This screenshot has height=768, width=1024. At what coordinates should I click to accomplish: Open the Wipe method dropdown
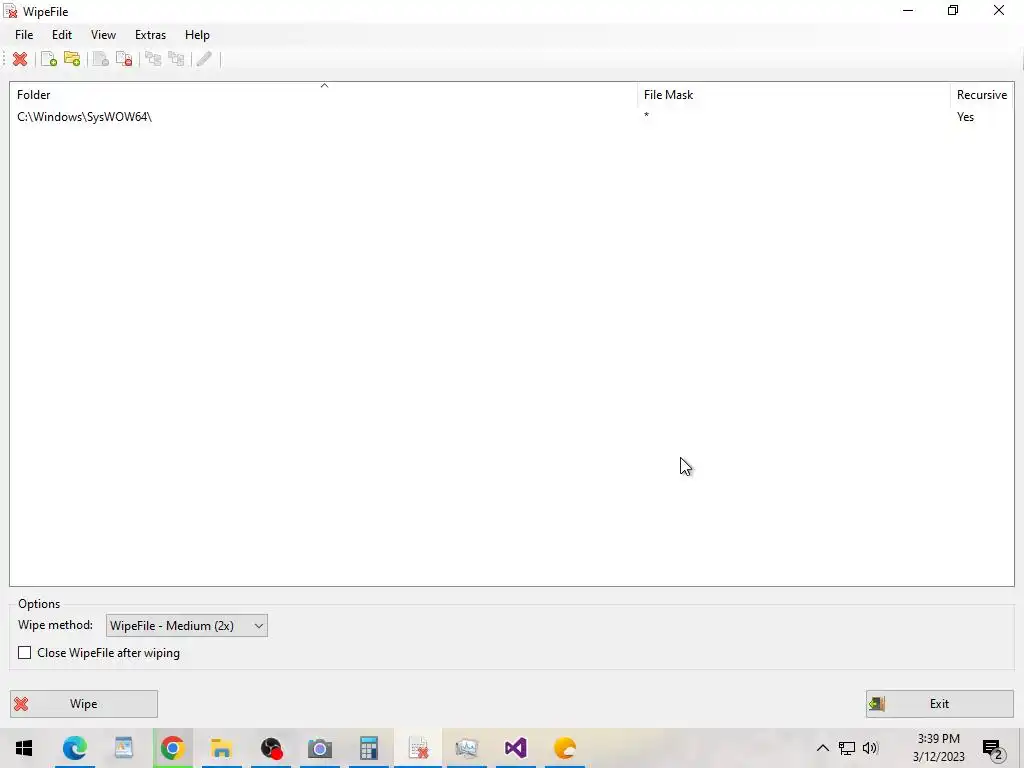click(x=187, y=626)
